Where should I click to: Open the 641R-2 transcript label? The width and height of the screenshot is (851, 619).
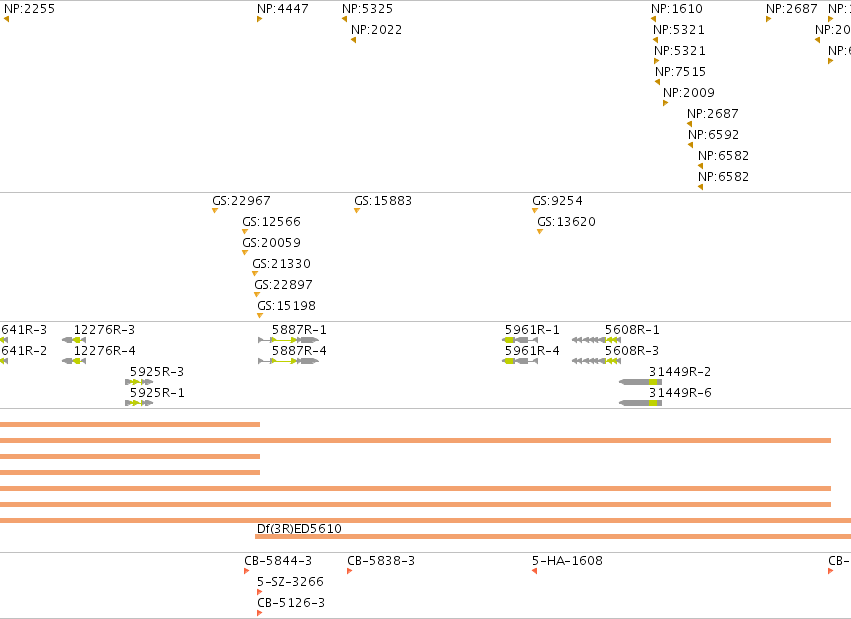(24, 351)
